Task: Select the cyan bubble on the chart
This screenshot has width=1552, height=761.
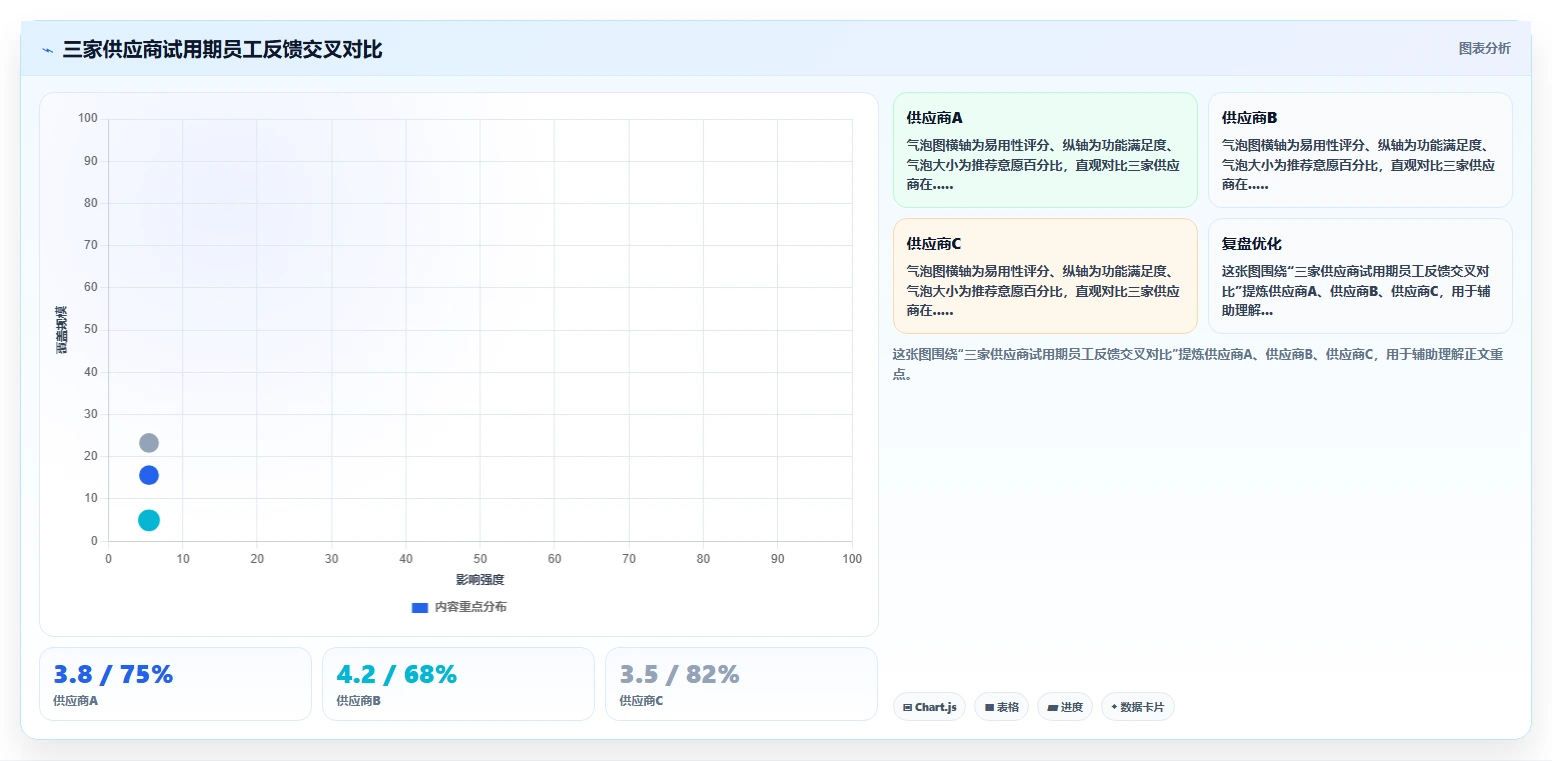Action: (x=149, y=520)
